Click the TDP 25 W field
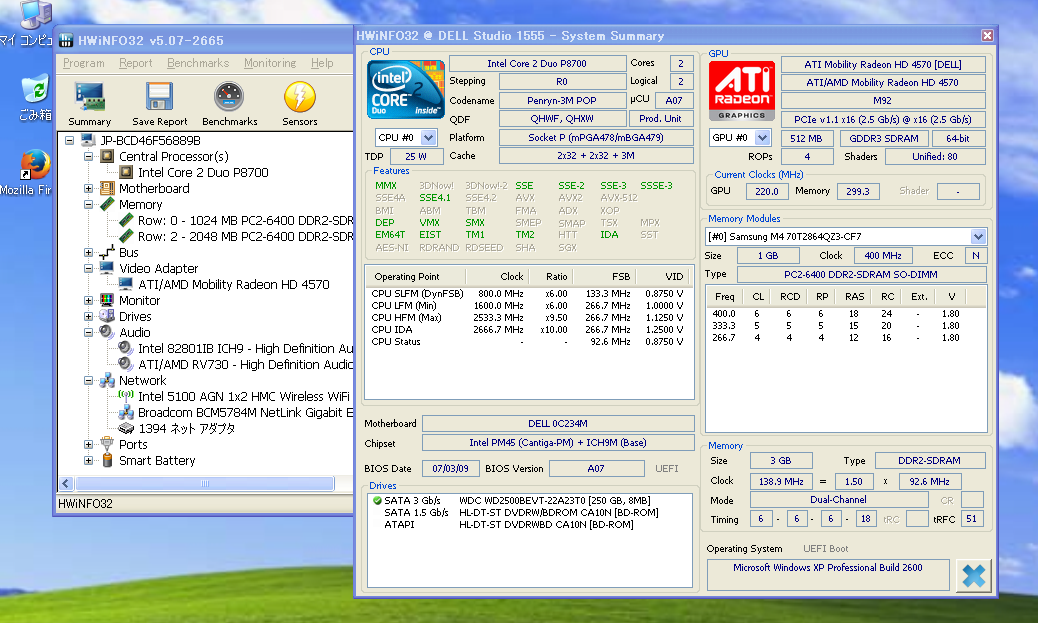 tap(416, 156)
